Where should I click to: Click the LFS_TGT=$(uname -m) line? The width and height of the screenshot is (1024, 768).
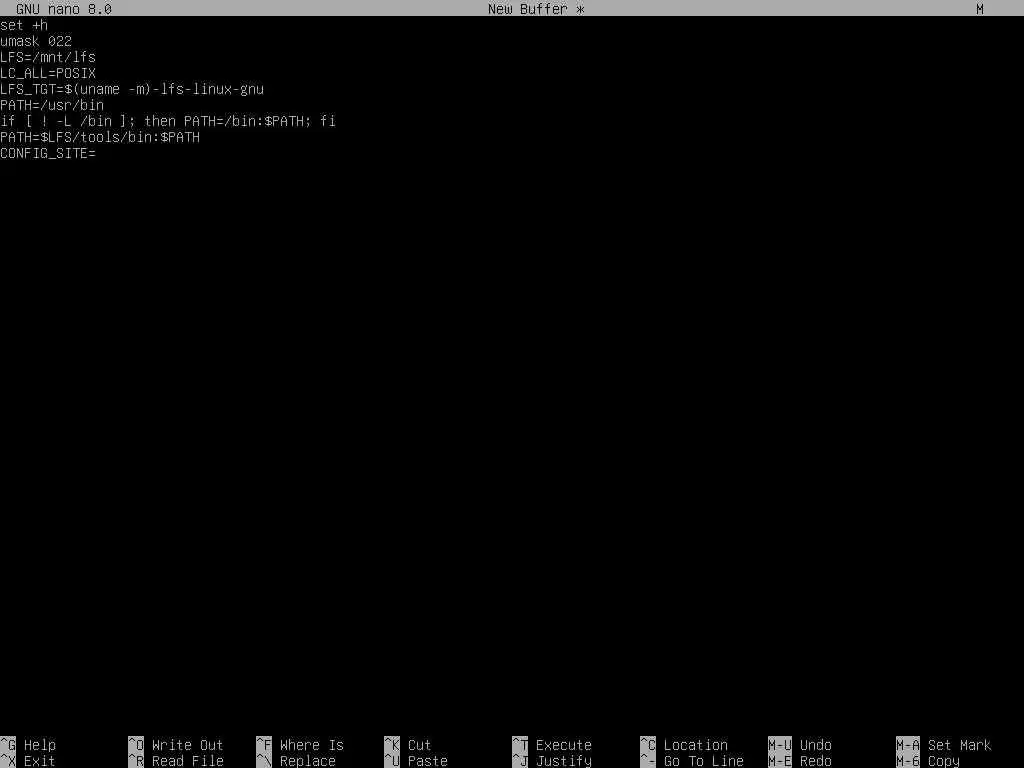132,89
